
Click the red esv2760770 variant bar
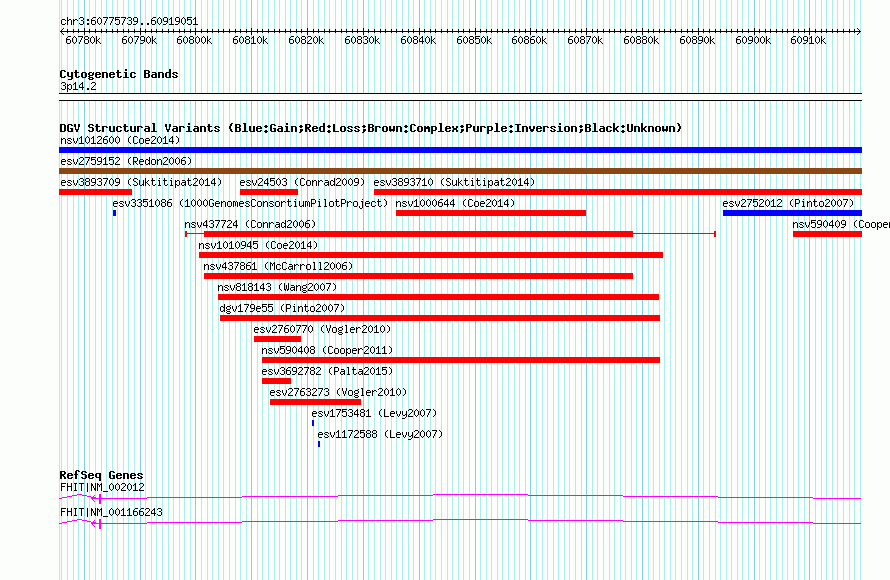[x=278, y=339]
